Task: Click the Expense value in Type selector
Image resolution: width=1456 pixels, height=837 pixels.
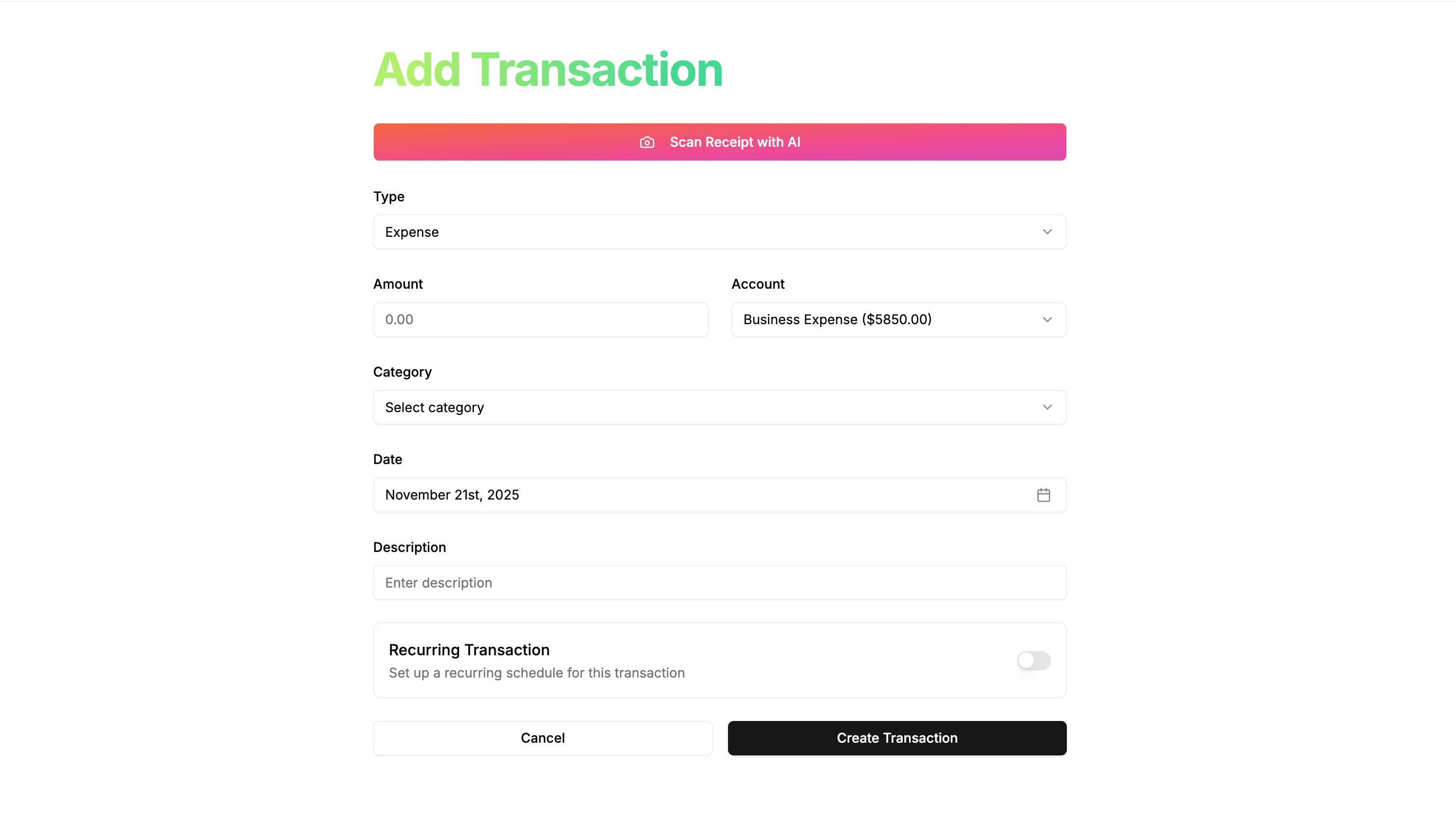Action: pyautogui.click(x=411, y=231)
